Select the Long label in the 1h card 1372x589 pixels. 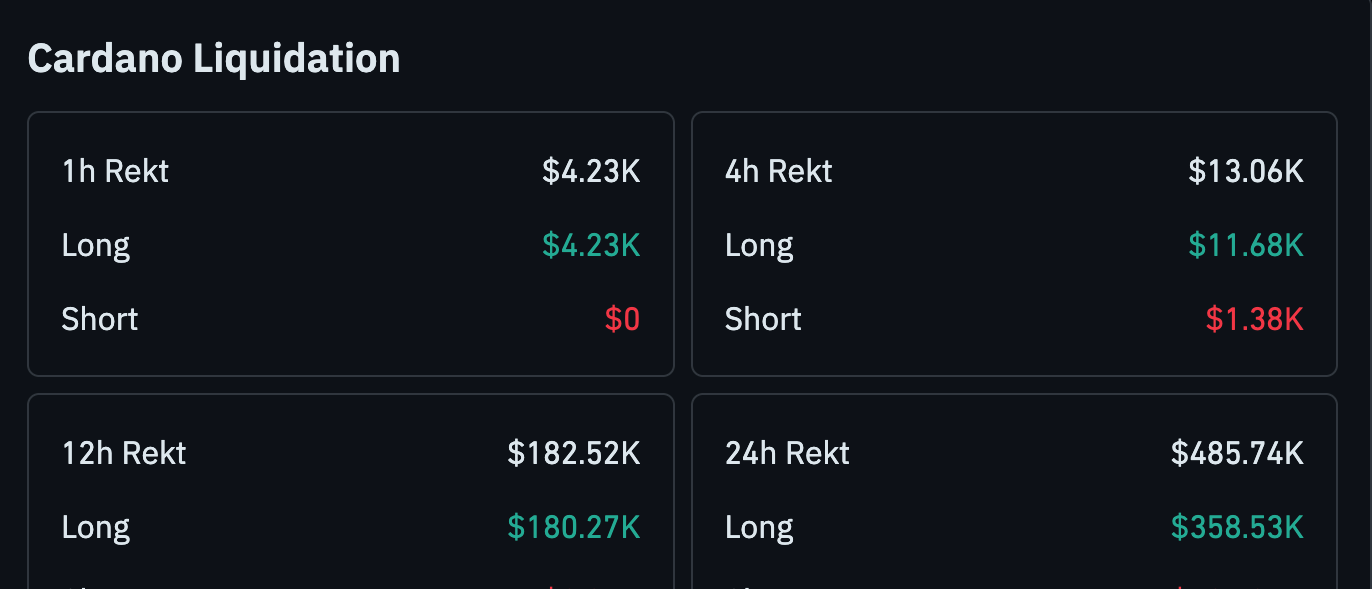[95, 245]
